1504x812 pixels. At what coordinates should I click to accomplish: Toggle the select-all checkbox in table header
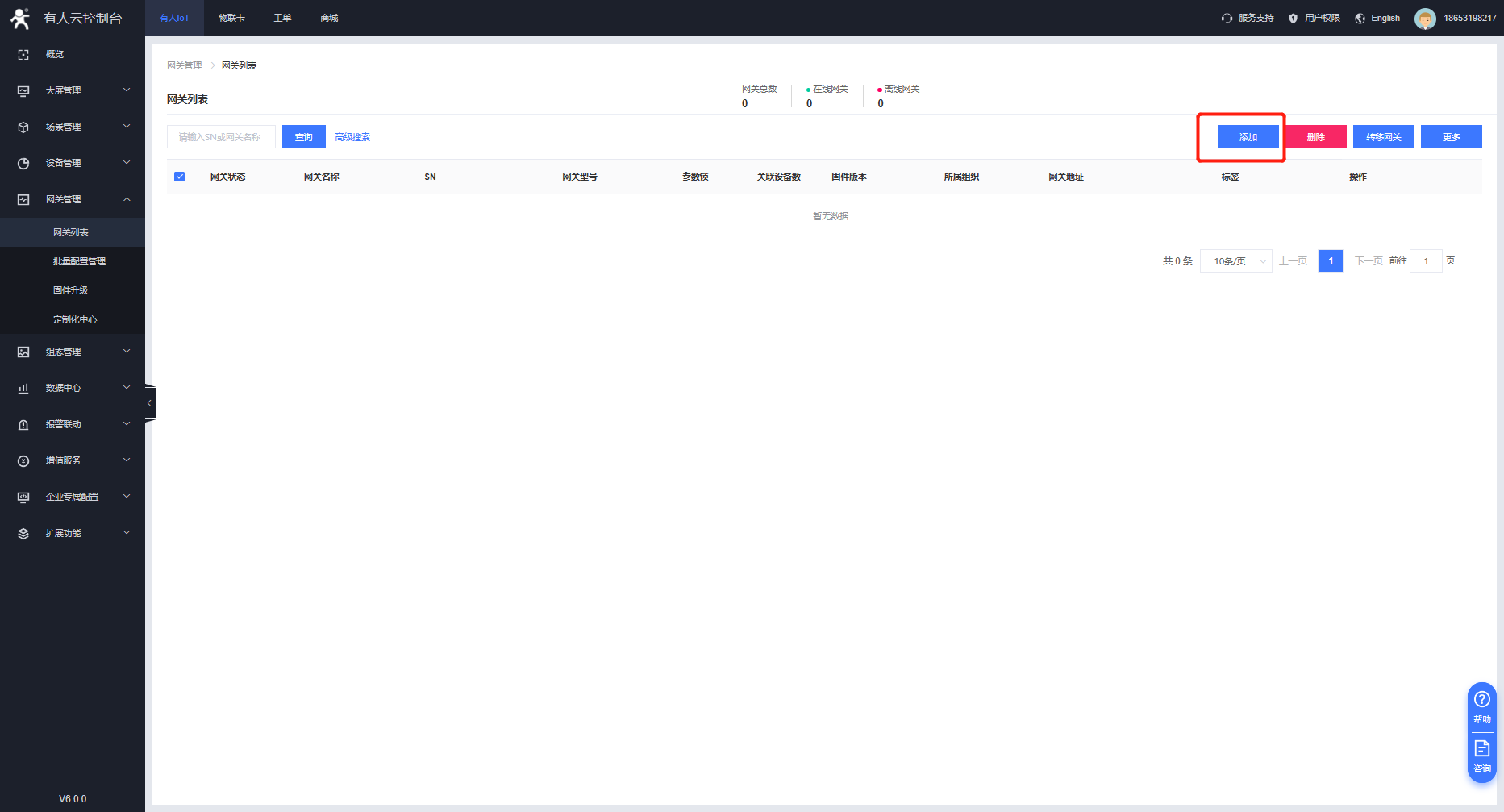[x=180, y=177]
